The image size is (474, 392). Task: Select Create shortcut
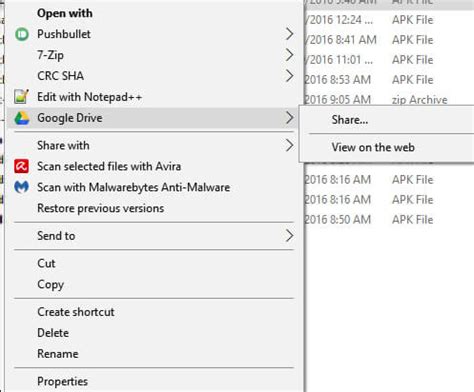[x=154, y=312]
